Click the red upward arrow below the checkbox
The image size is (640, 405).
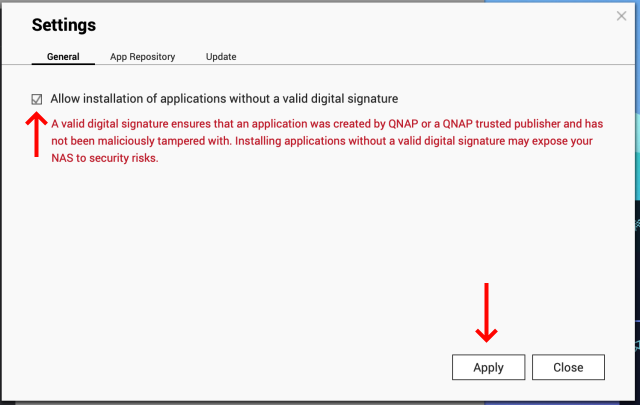coord(36,134)
